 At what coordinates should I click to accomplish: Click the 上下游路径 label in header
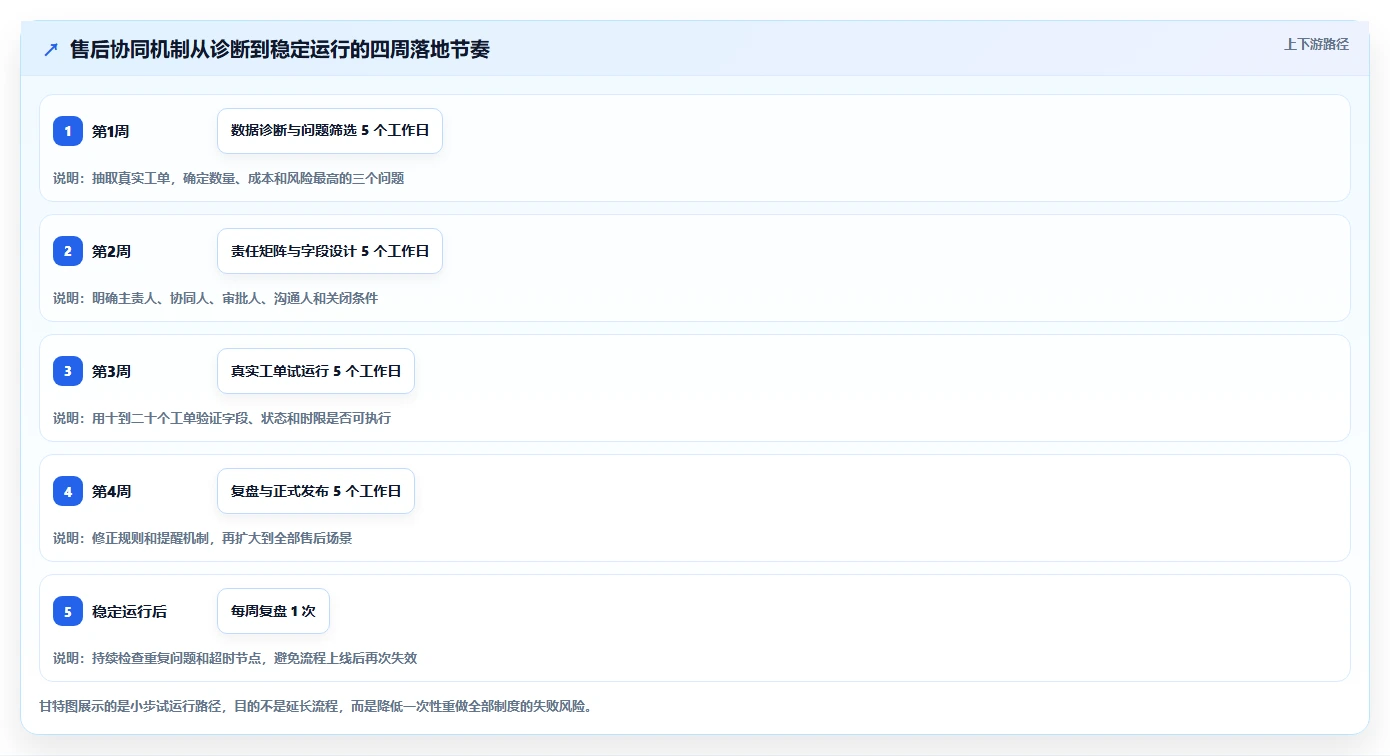point(1316,44)
